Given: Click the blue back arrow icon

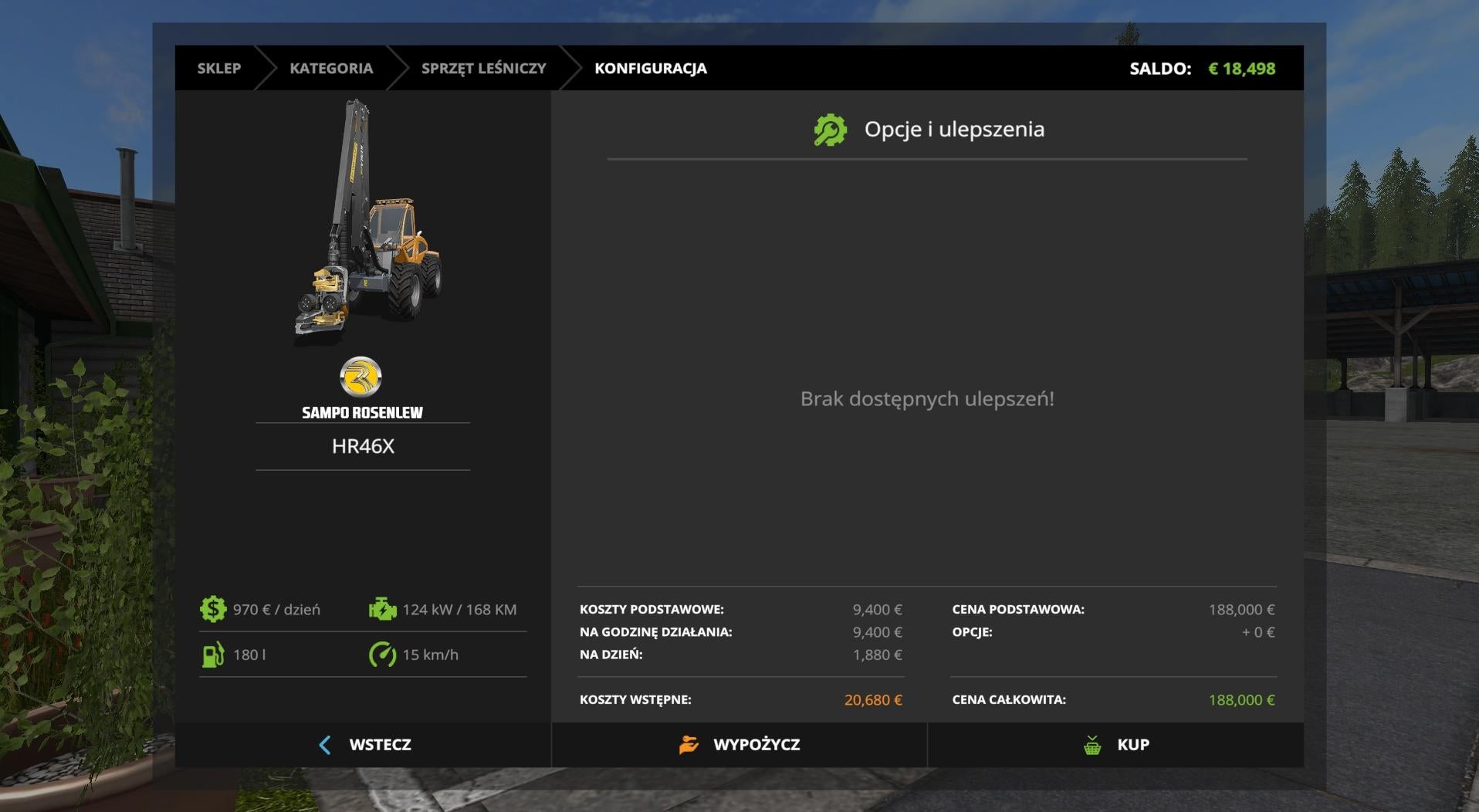Looking at the screenshot, I should (325, 745).
